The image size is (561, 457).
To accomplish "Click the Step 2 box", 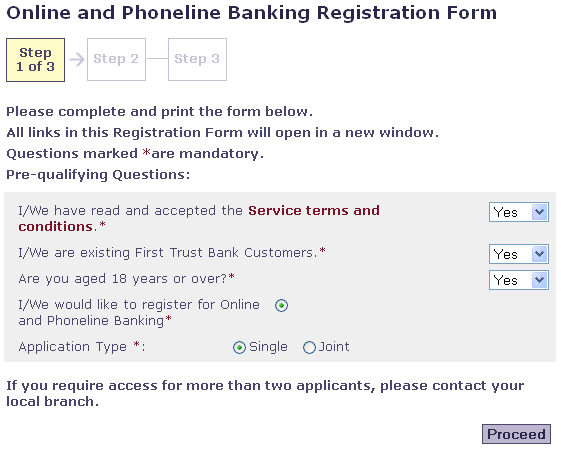I will pyautogui.click(x=116, y=59).
